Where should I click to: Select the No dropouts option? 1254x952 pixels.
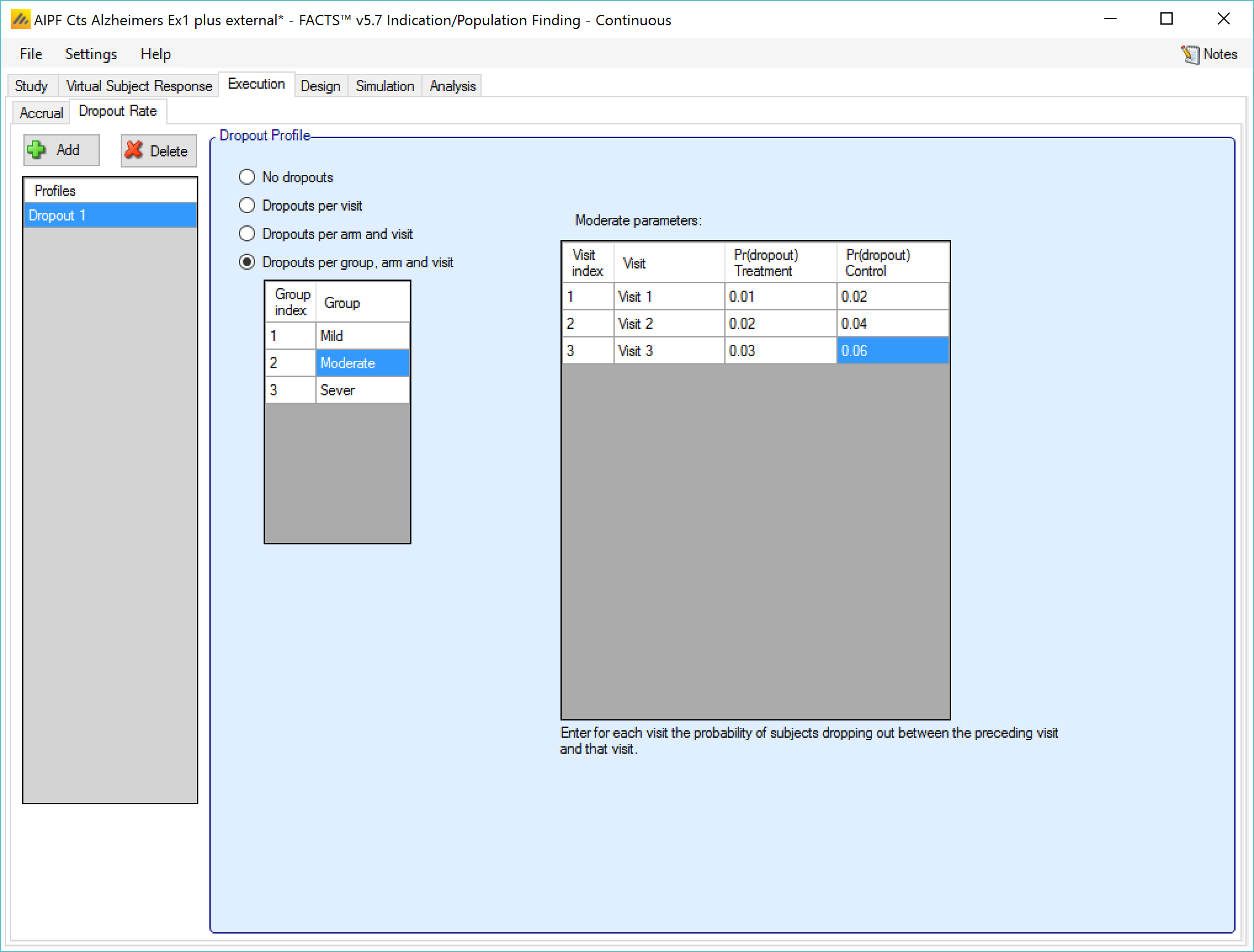[x=247, y=177]
